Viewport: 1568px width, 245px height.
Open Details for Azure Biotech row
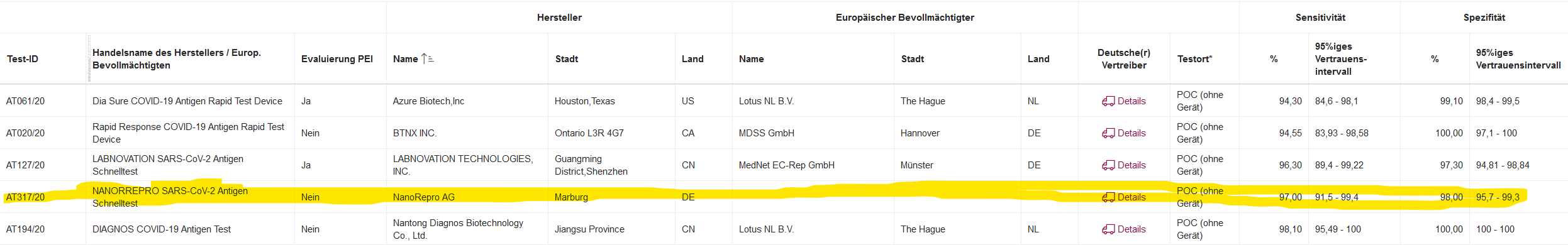point(1123,101)
